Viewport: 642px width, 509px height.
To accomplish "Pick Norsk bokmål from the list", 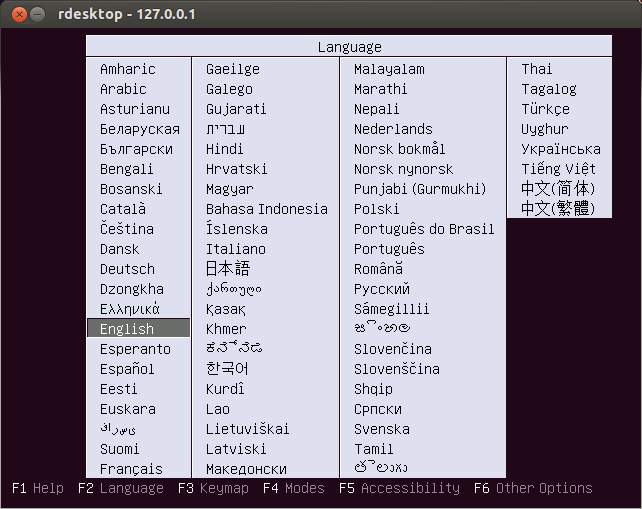I will [399, 149].
